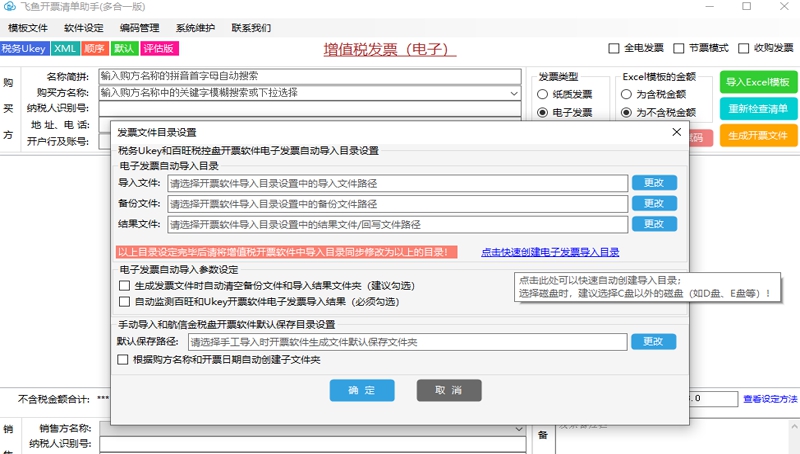Select the 纸质发票 radio button

tap(542, 94)
